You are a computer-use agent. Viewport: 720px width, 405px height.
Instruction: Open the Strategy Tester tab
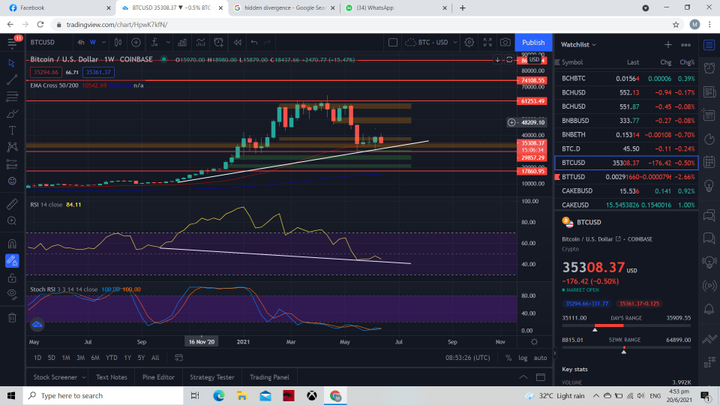tap(212, 377)
